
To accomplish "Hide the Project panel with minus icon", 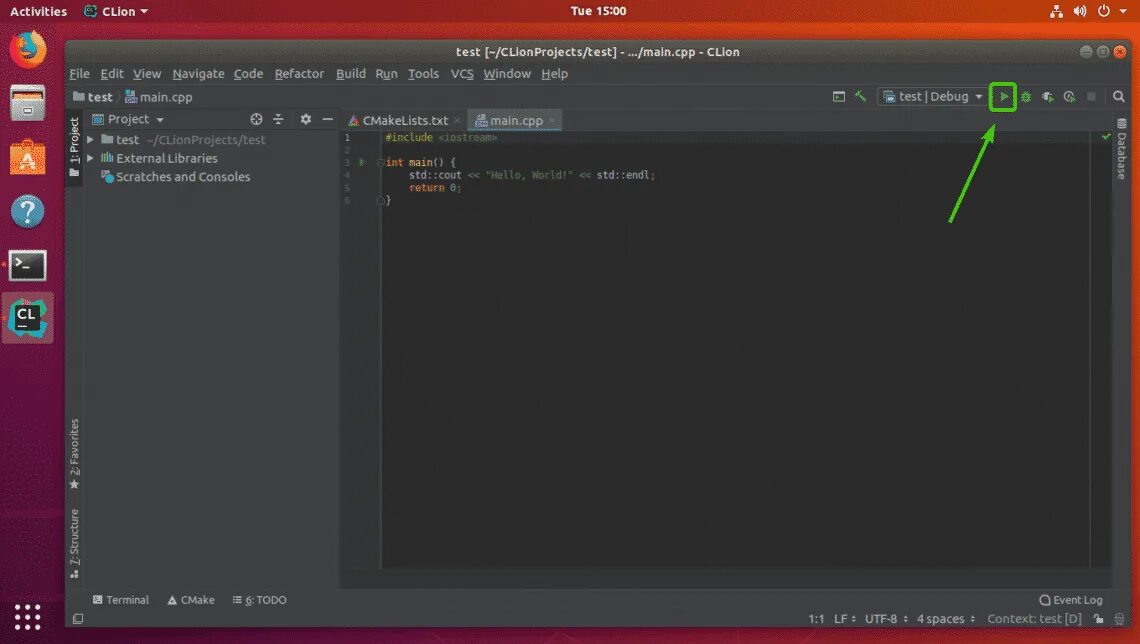I will coord(328,119).
